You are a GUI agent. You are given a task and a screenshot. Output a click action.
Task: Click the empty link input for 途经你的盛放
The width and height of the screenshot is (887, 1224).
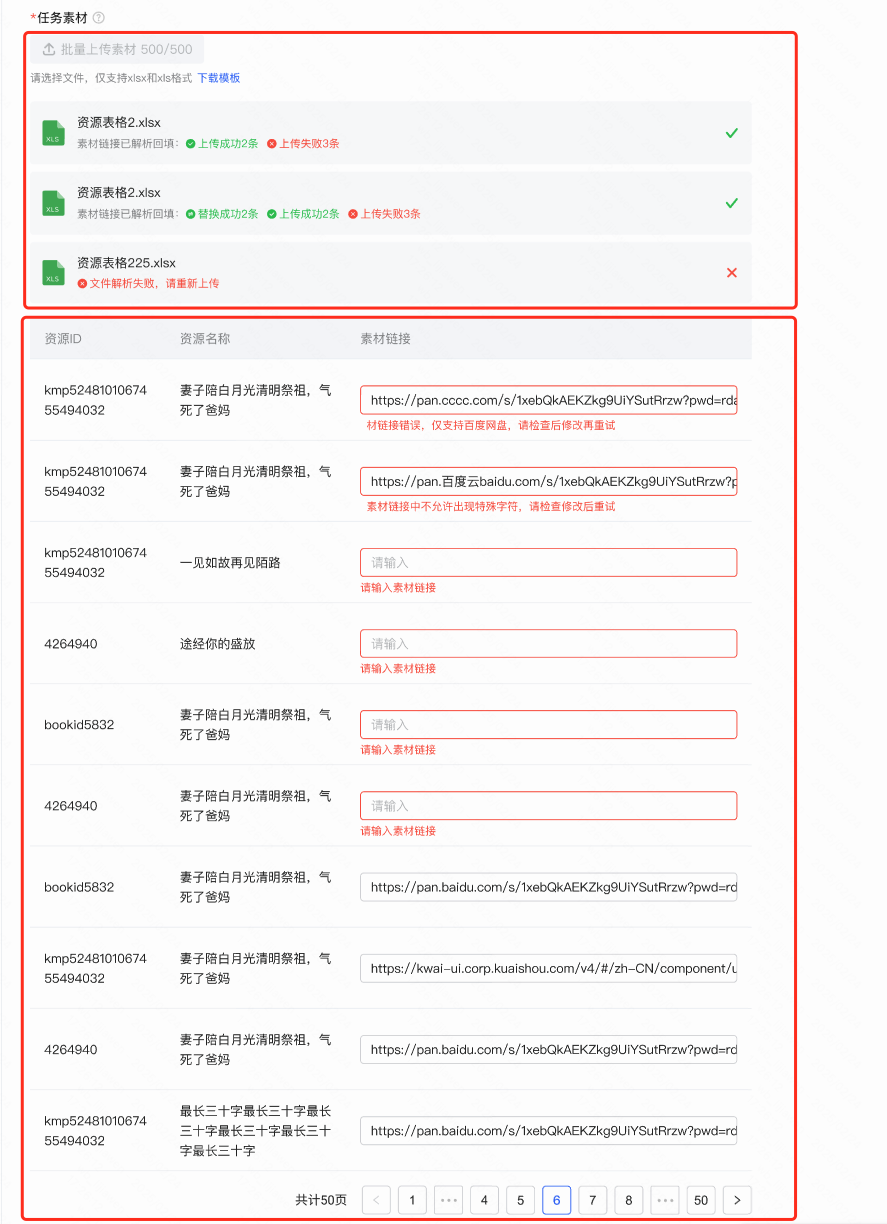(x=548, y=643)
